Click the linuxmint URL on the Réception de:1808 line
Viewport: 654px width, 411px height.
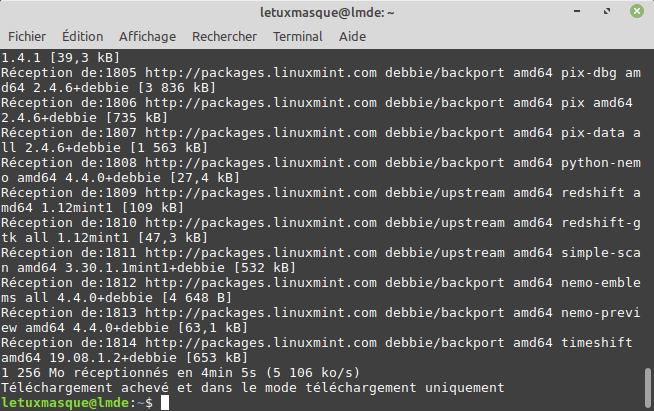[x=260, y=162]
